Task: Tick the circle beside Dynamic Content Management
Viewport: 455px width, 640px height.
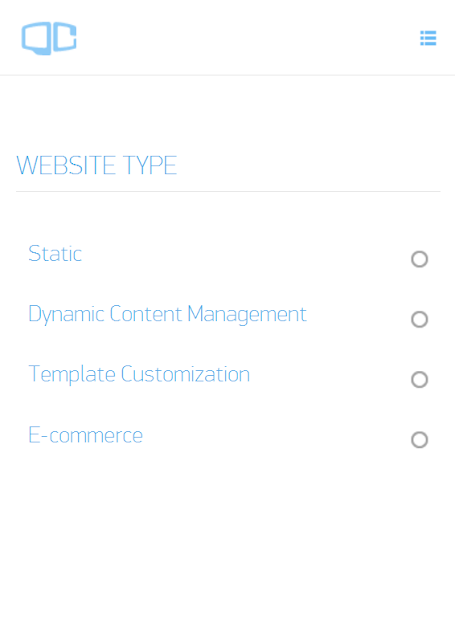Action: [x=419, y=319]
